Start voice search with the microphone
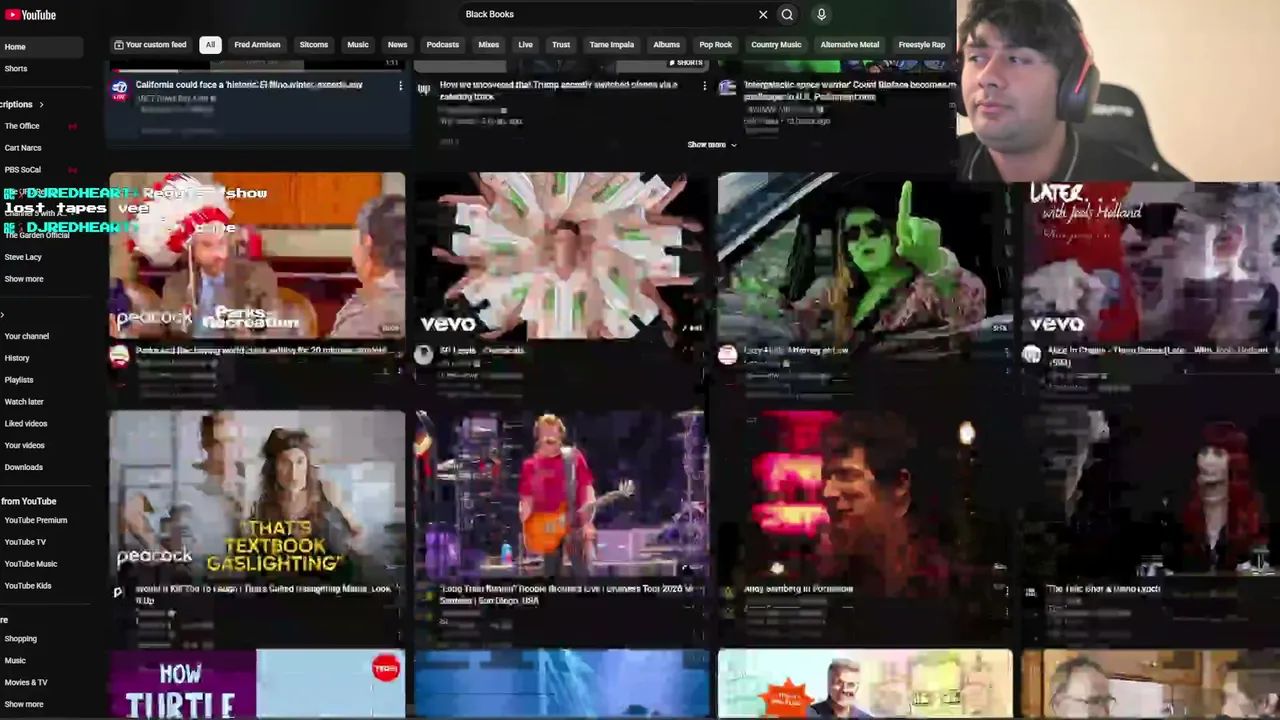 [x=821, y=15]
